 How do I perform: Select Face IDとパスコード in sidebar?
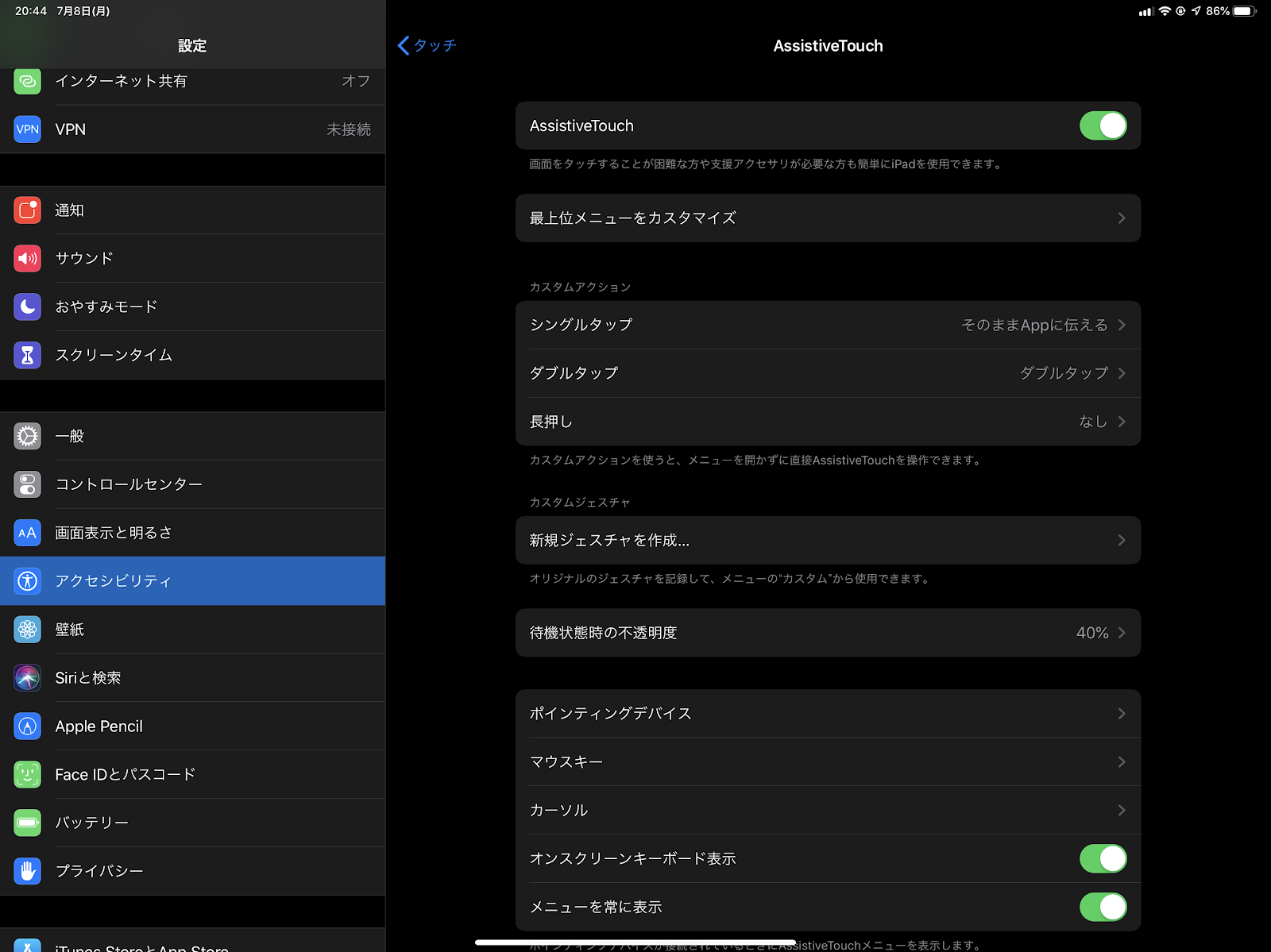[x=192, y=774]
